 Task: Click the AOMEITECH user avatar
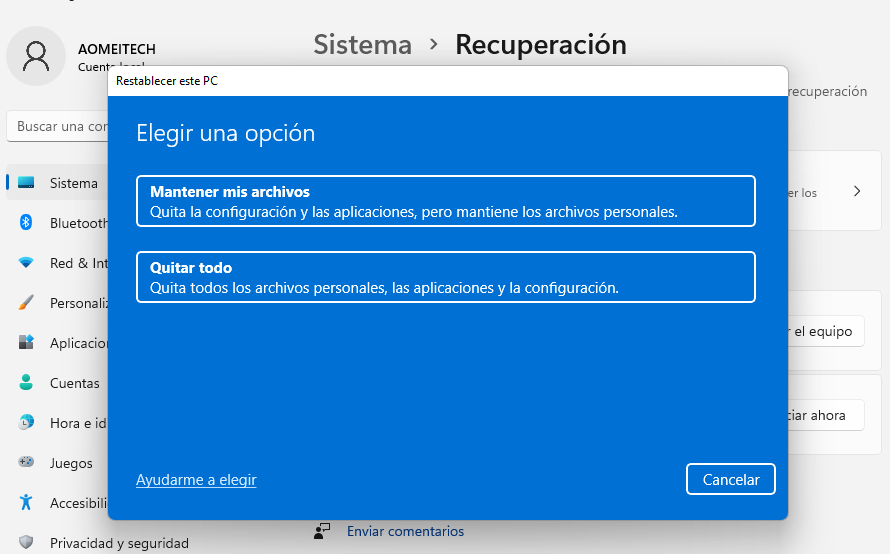coord(36,55)
